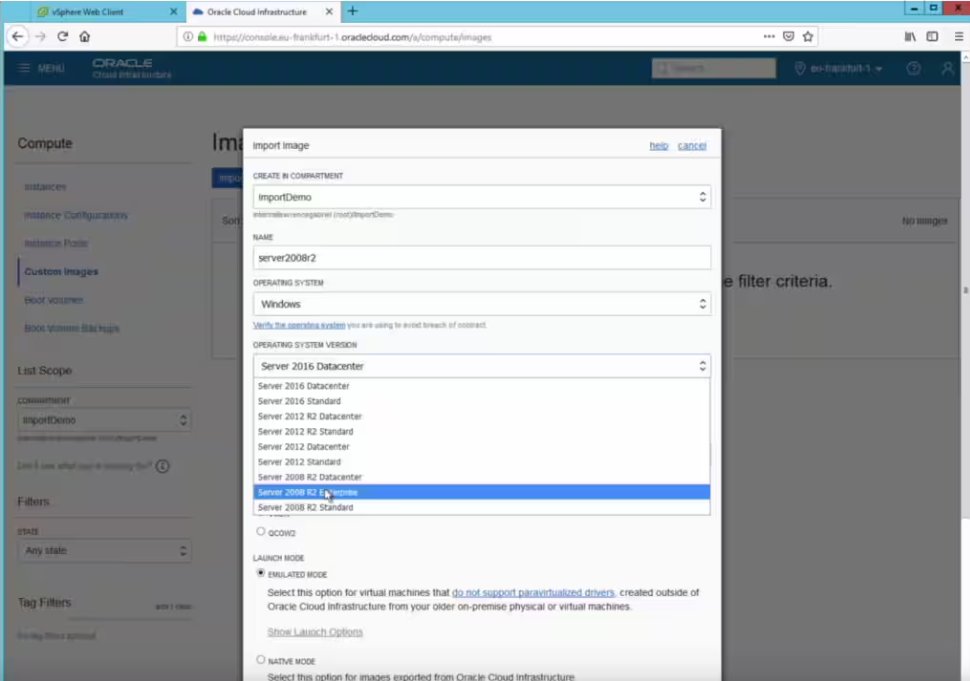Select highlighted Server 2008 R2 Enterprise option
970x681 pixels.
[x=481, y=492]
